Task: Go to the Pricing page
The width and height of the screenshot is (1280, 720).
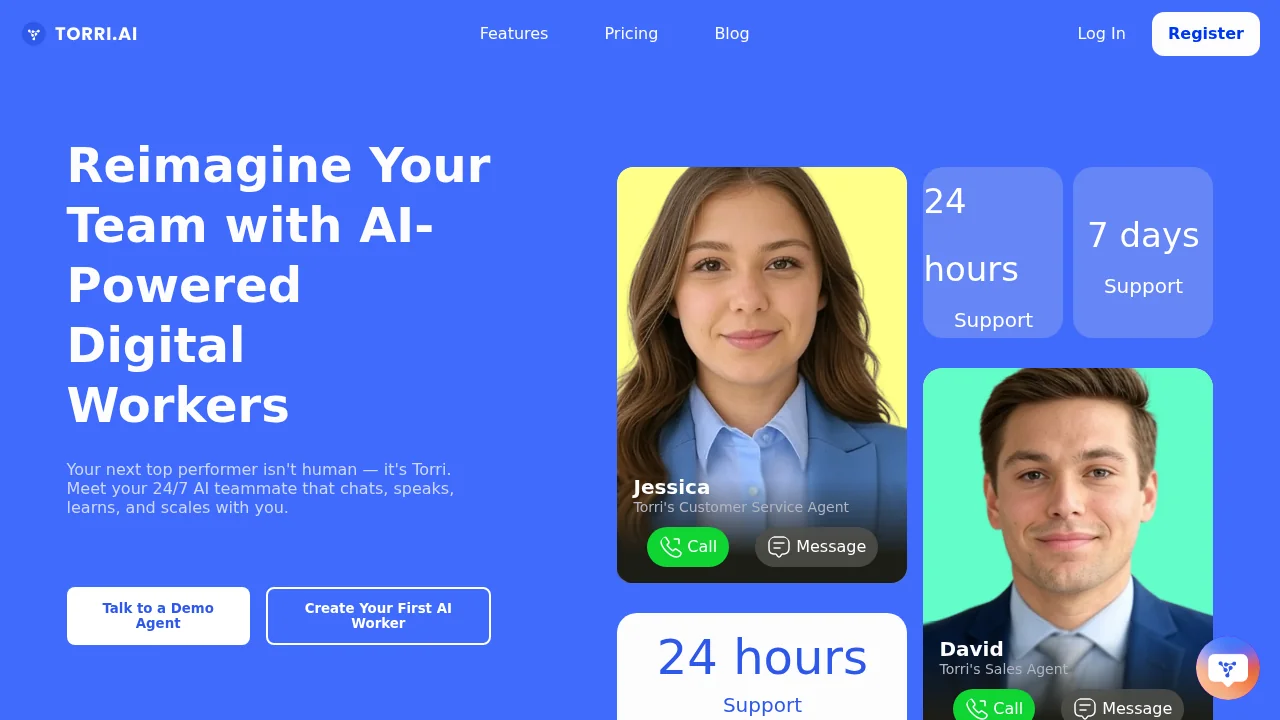Action: click(x=631, y=34)
